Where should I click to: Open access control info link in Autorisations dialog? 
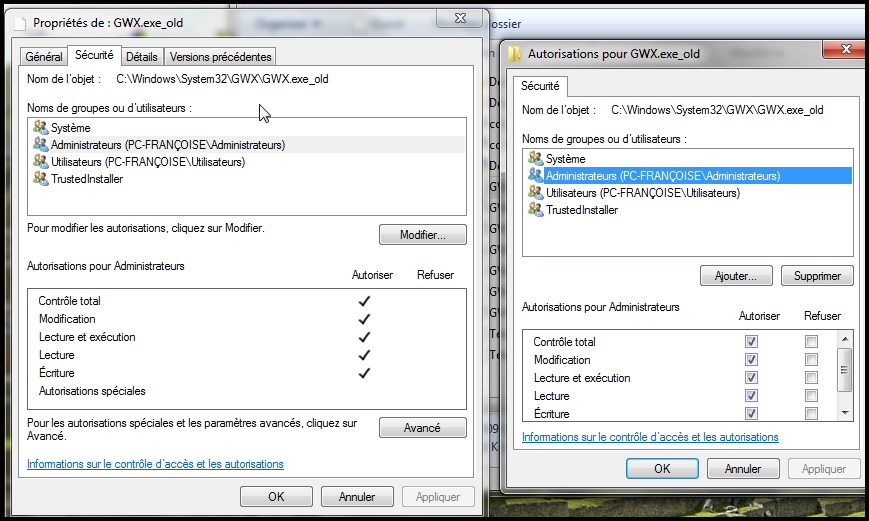point(650,437)
